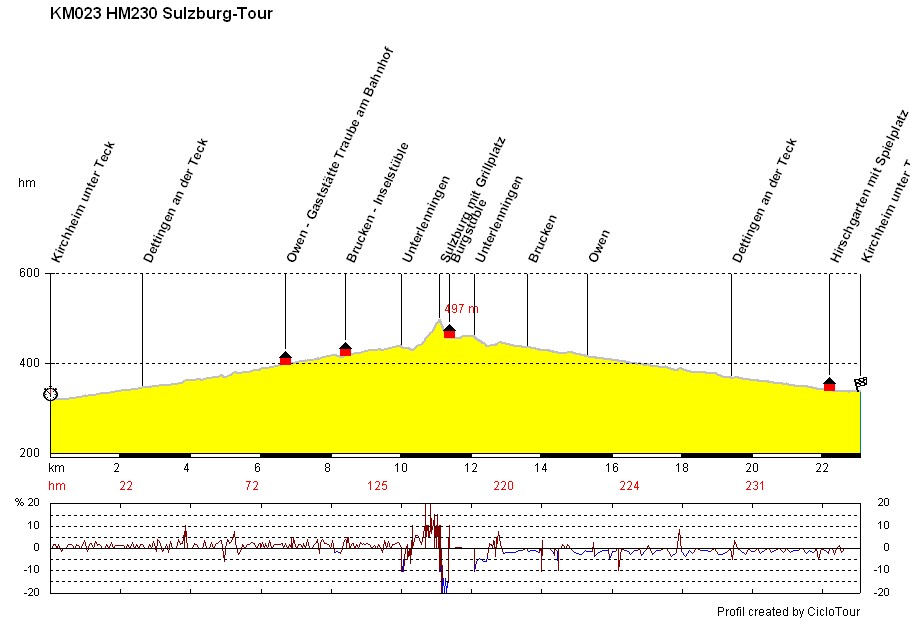910x618 pixels.
Task: Select the house marker below Owen Gaststätte Traube
Action: 286,358
